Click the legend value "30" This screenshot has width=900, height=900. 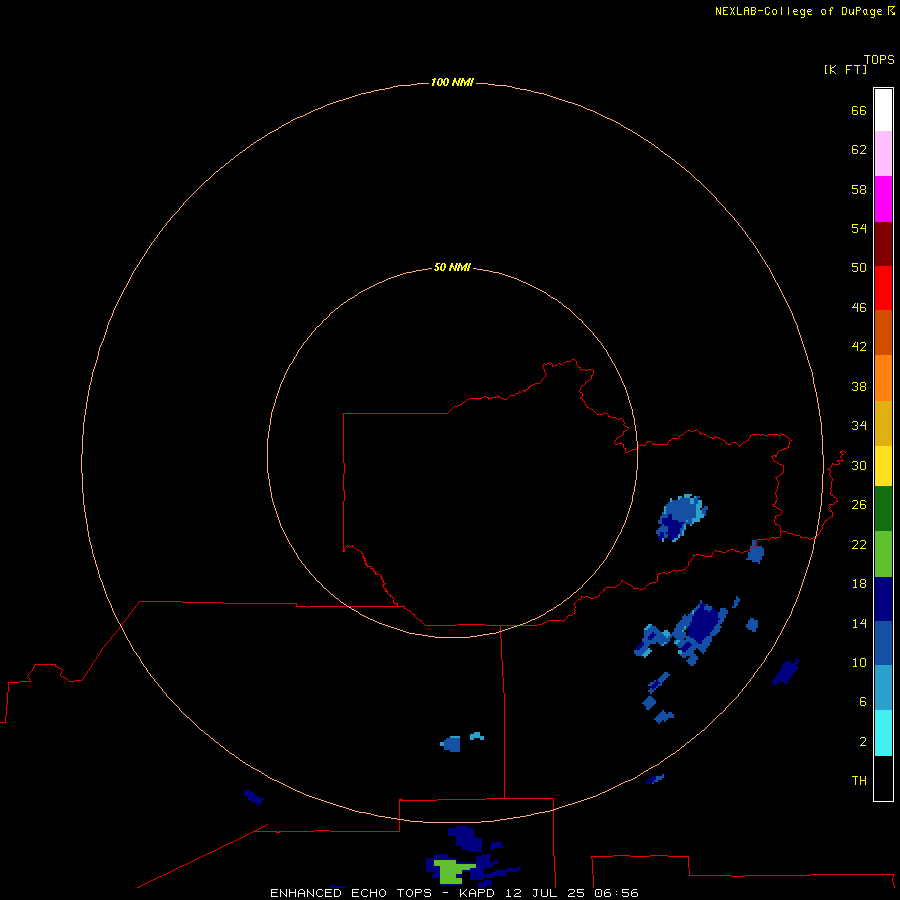(x=859, y=465)
